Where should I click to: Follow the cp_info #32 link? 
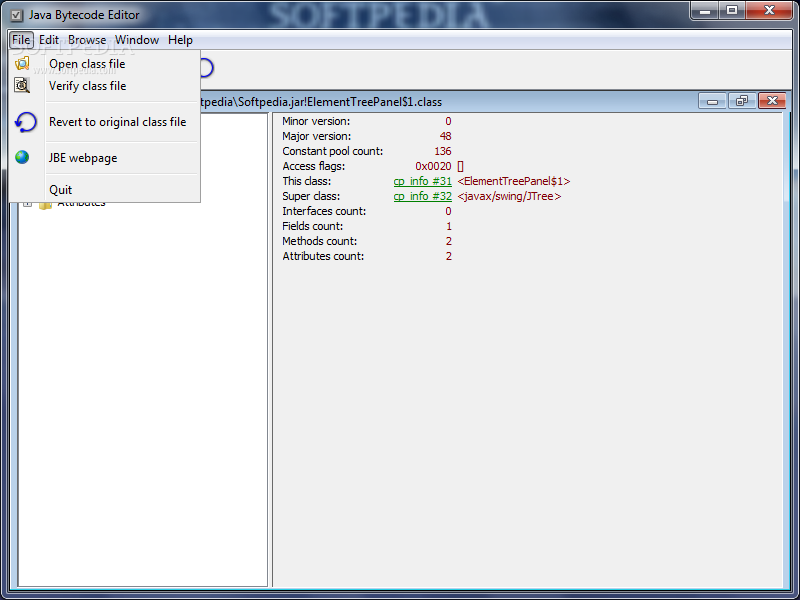[x=422, y=196]
